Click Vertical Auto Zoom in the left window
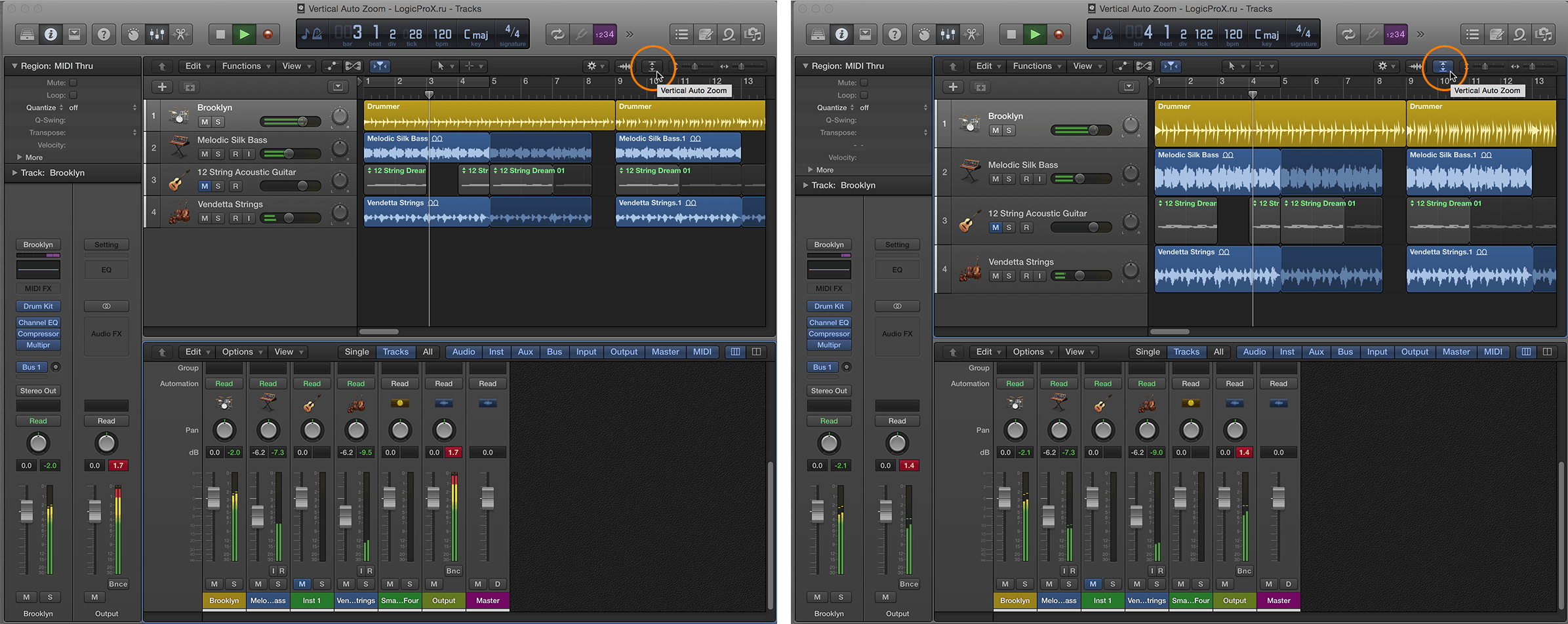The width and height of the screenshot is (1568, 624). pyautogui.click(x=653, y=66)
